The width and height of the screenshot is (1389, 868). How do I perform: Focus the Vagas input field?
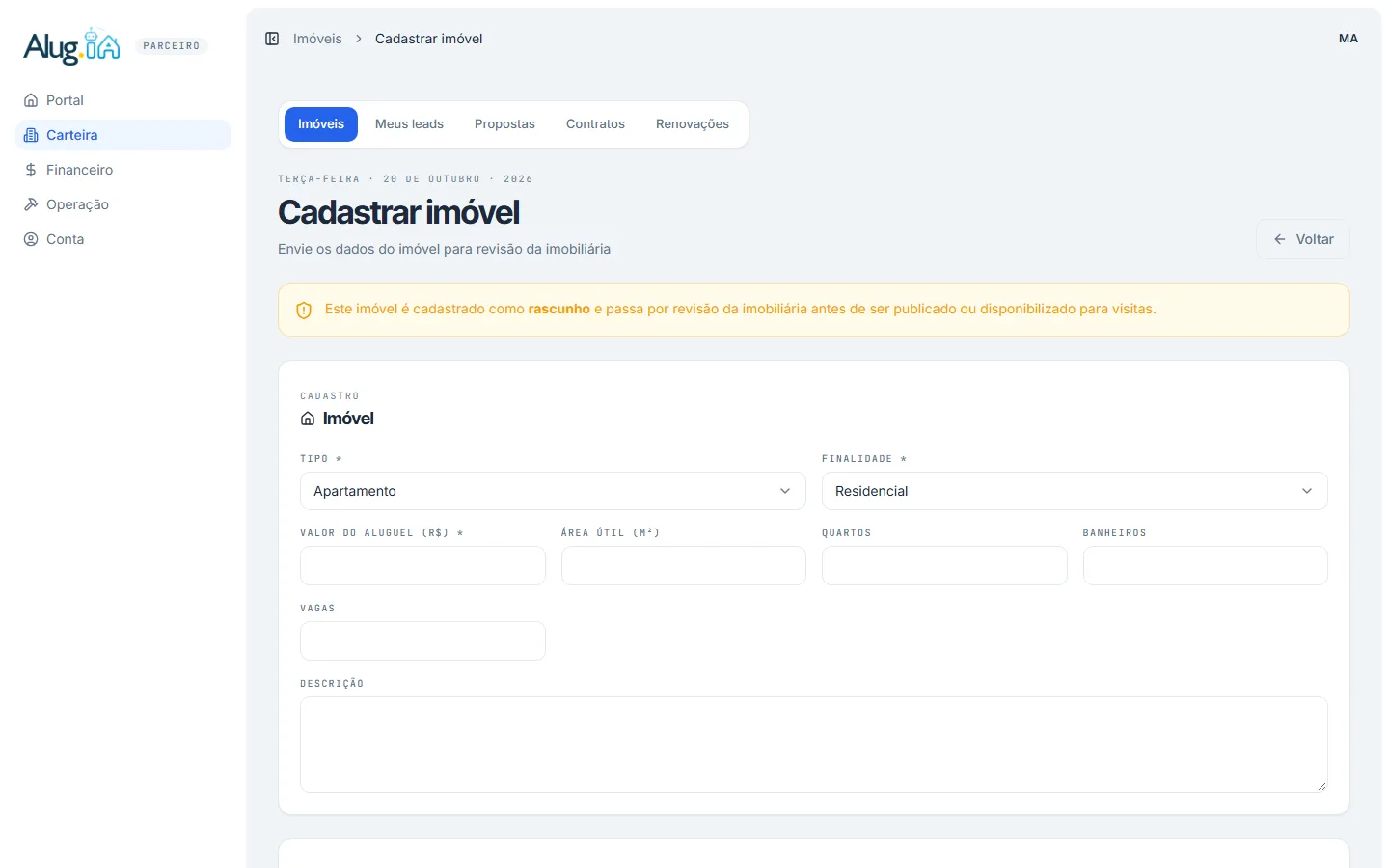click(422, 640)
